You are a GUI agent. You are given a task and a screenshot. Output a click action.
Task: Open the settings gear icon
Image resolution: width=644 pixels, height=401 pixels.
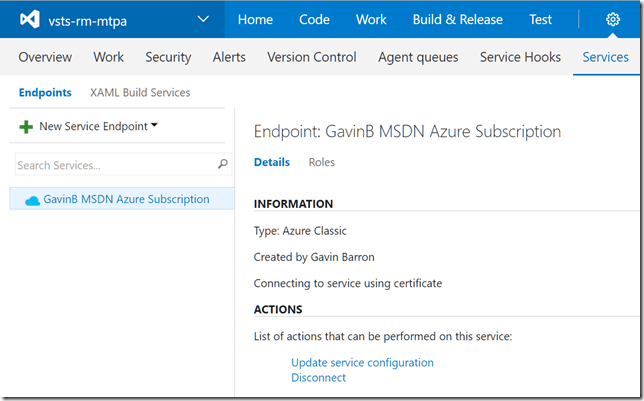click(612, 20)
